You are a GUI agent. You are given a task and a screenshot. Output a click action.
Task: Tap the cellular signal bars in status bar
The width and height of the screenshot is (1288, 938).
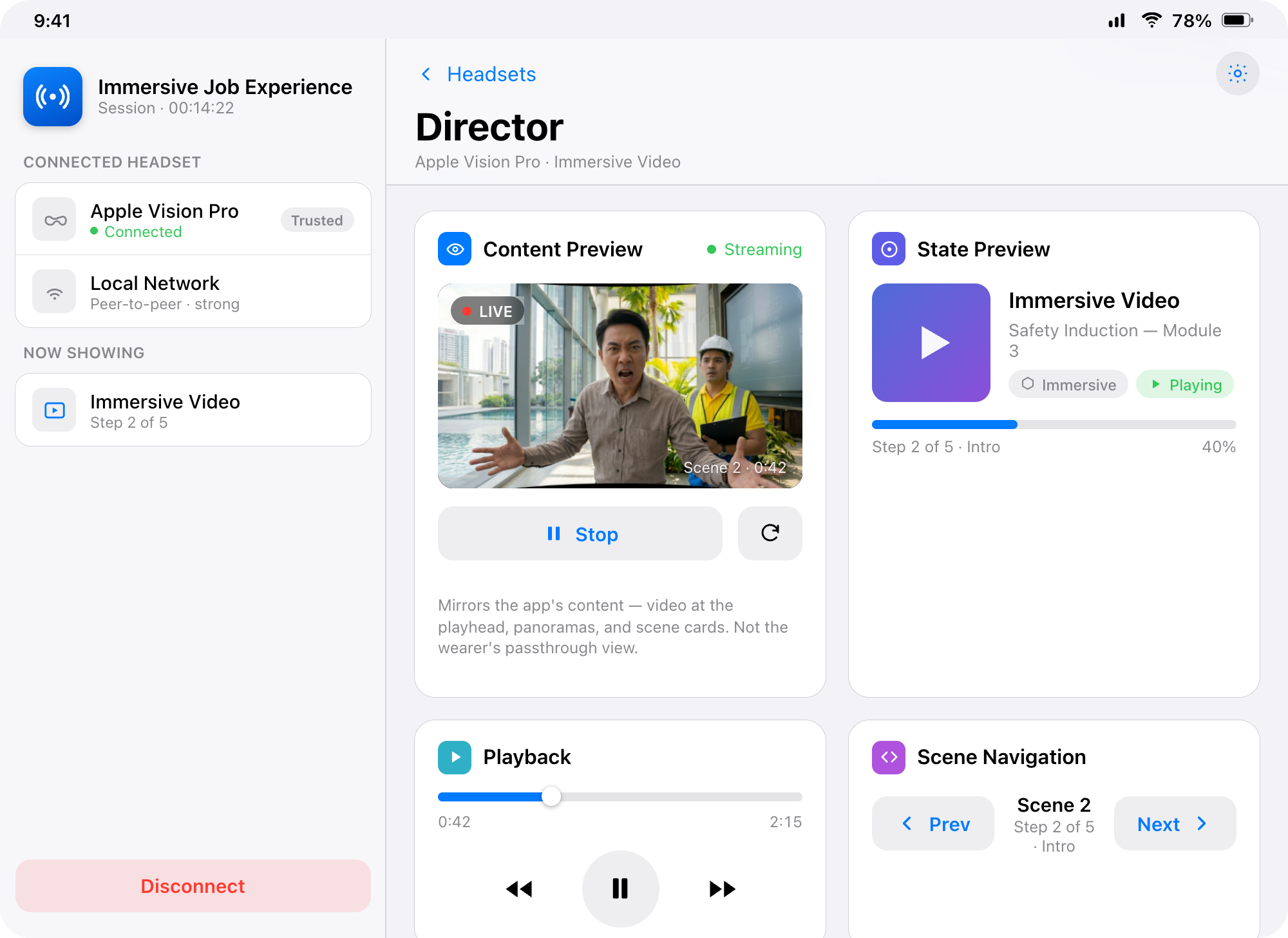[1117, 21]
